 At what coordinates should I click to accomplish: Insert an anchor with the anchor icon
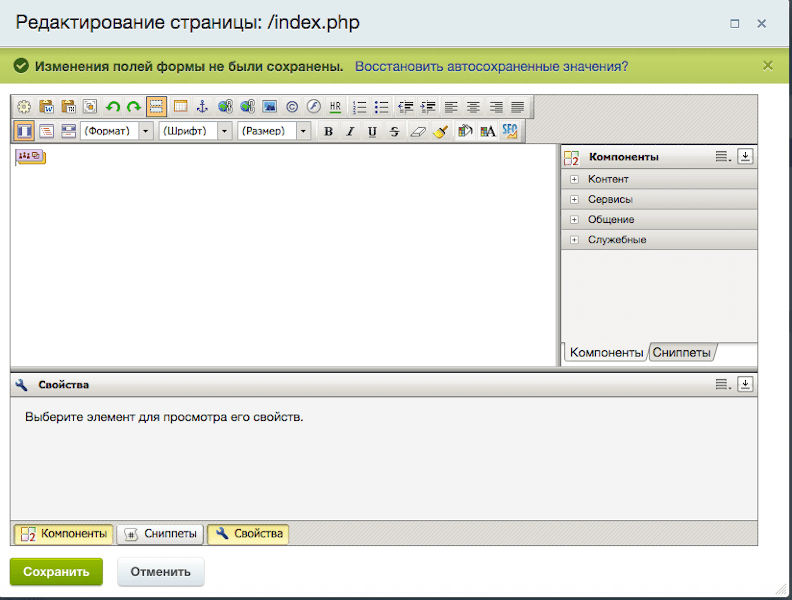202,106
